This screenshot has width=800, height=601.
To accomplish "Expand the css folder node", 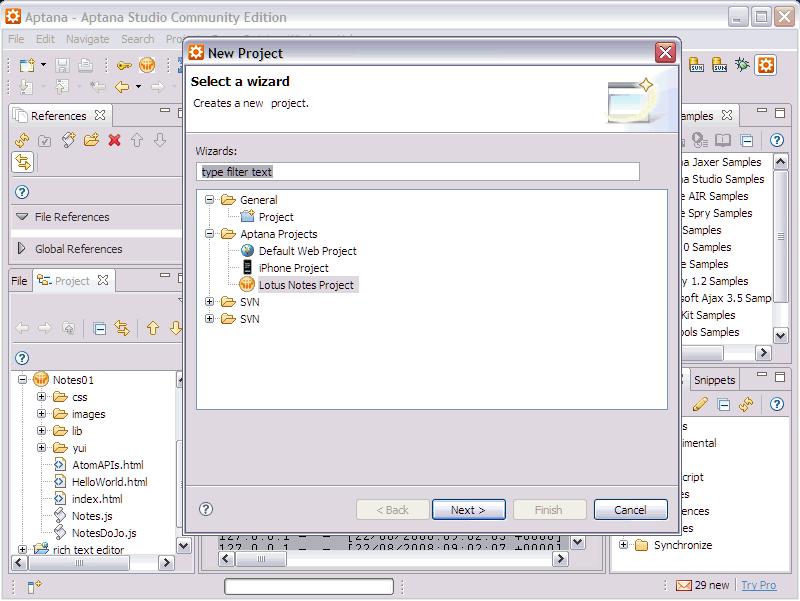I will coord(41,396).
